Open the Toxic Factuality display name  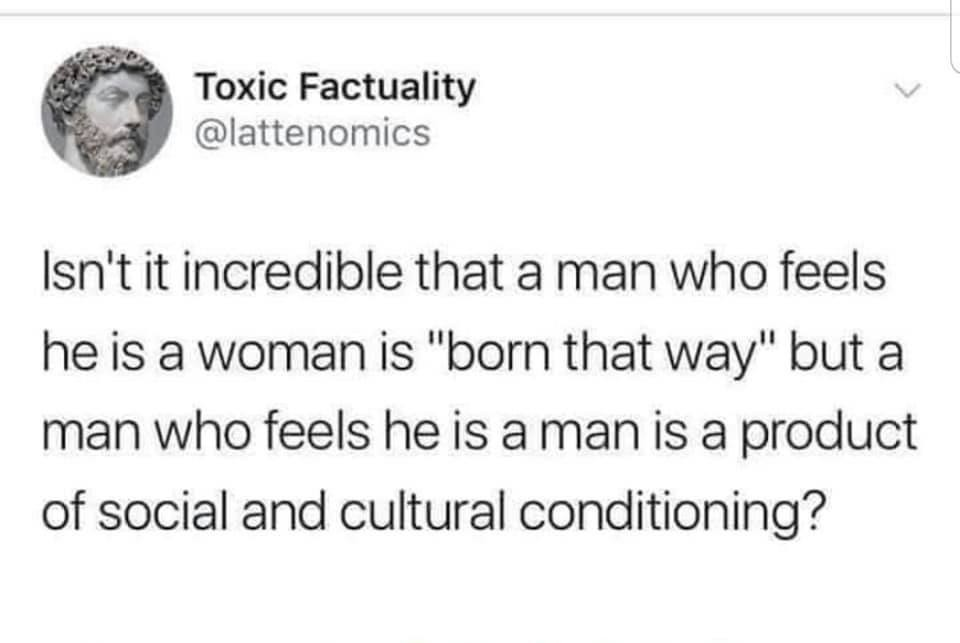pyautogui.click(x=335, y=87)
